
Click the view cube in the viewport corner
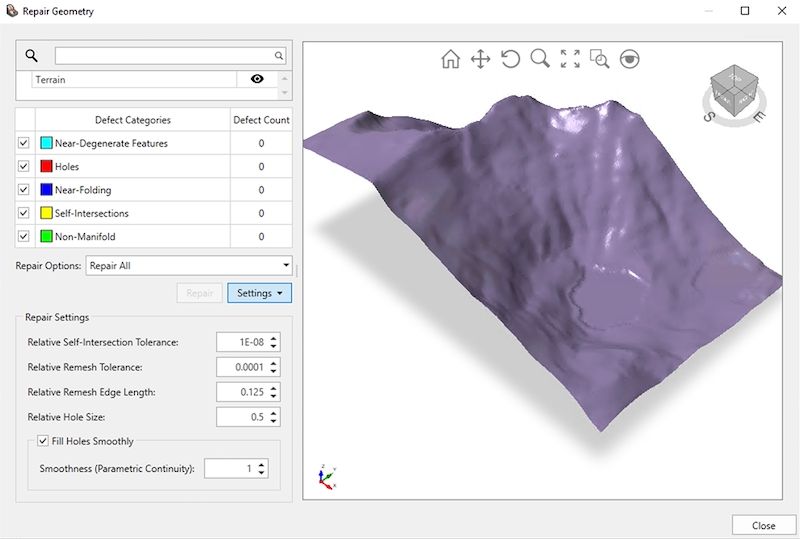point(734,90)
